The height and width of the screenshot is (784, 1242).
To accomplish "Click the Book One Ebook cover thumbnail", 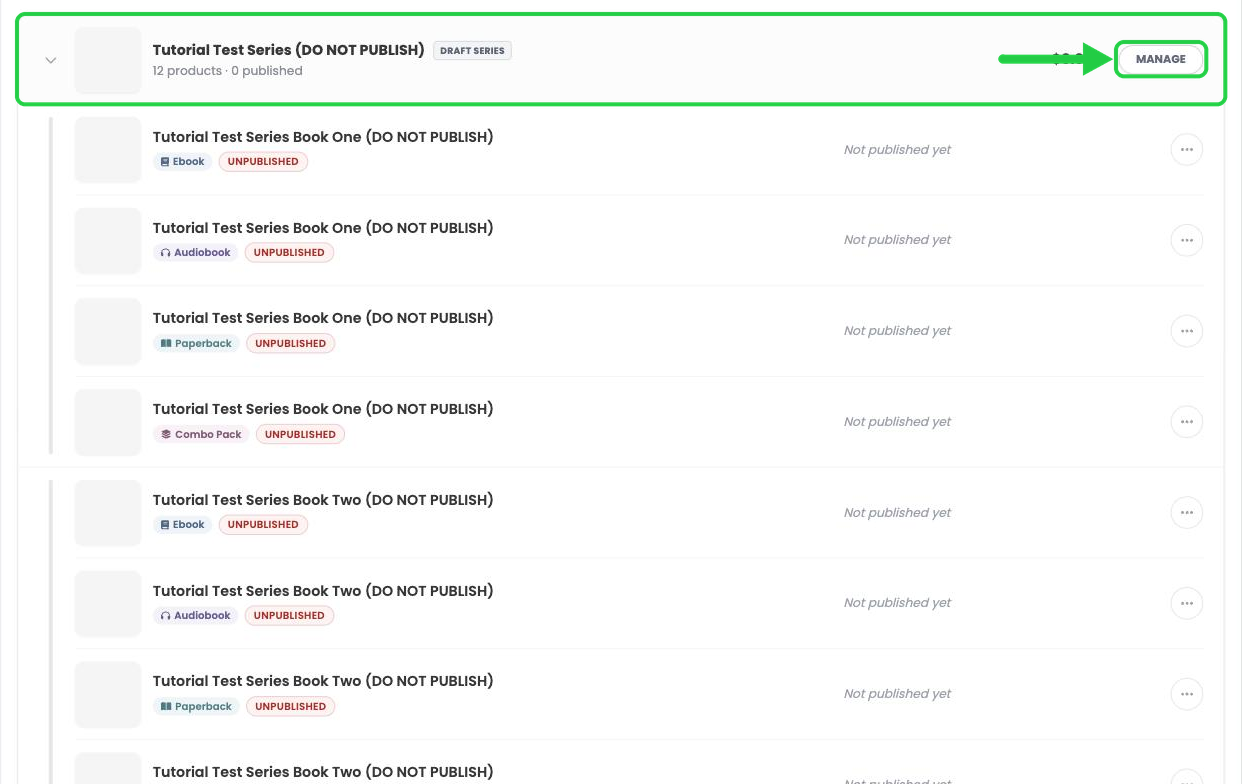I will 108,150.
